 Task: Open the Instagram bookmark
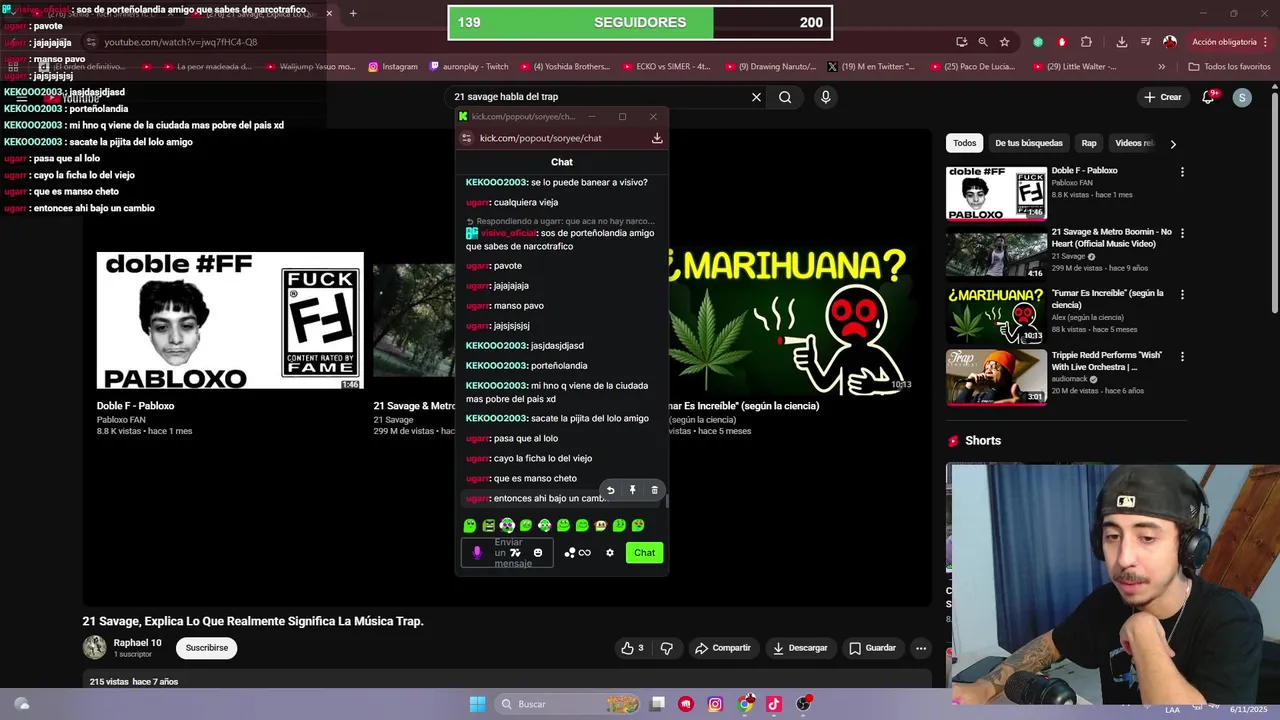point(393,67)
